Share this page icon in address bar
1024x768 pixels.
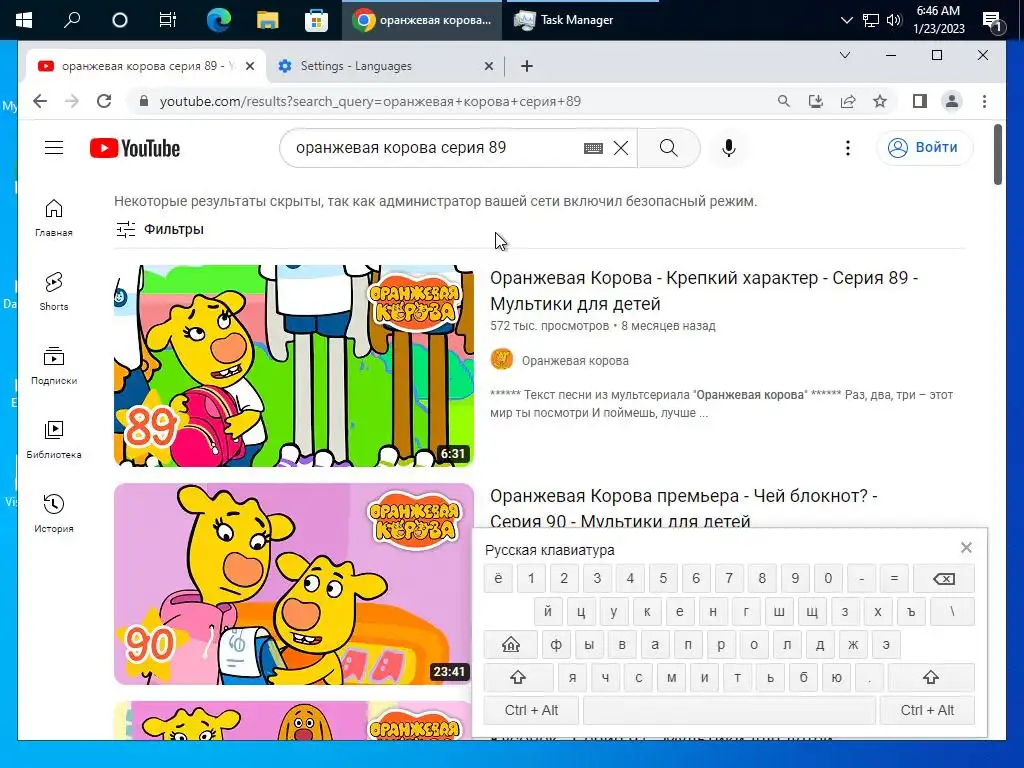pos(848,101)
